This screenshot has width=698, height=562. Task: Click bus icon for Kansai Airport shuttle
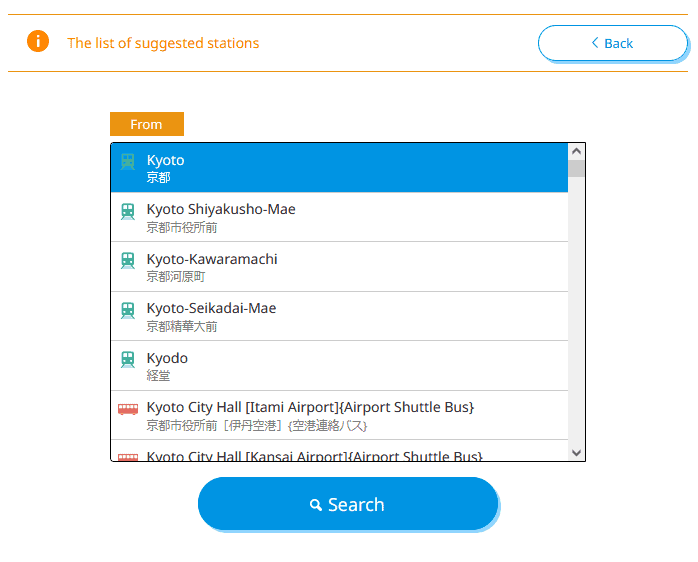(128, 456)
